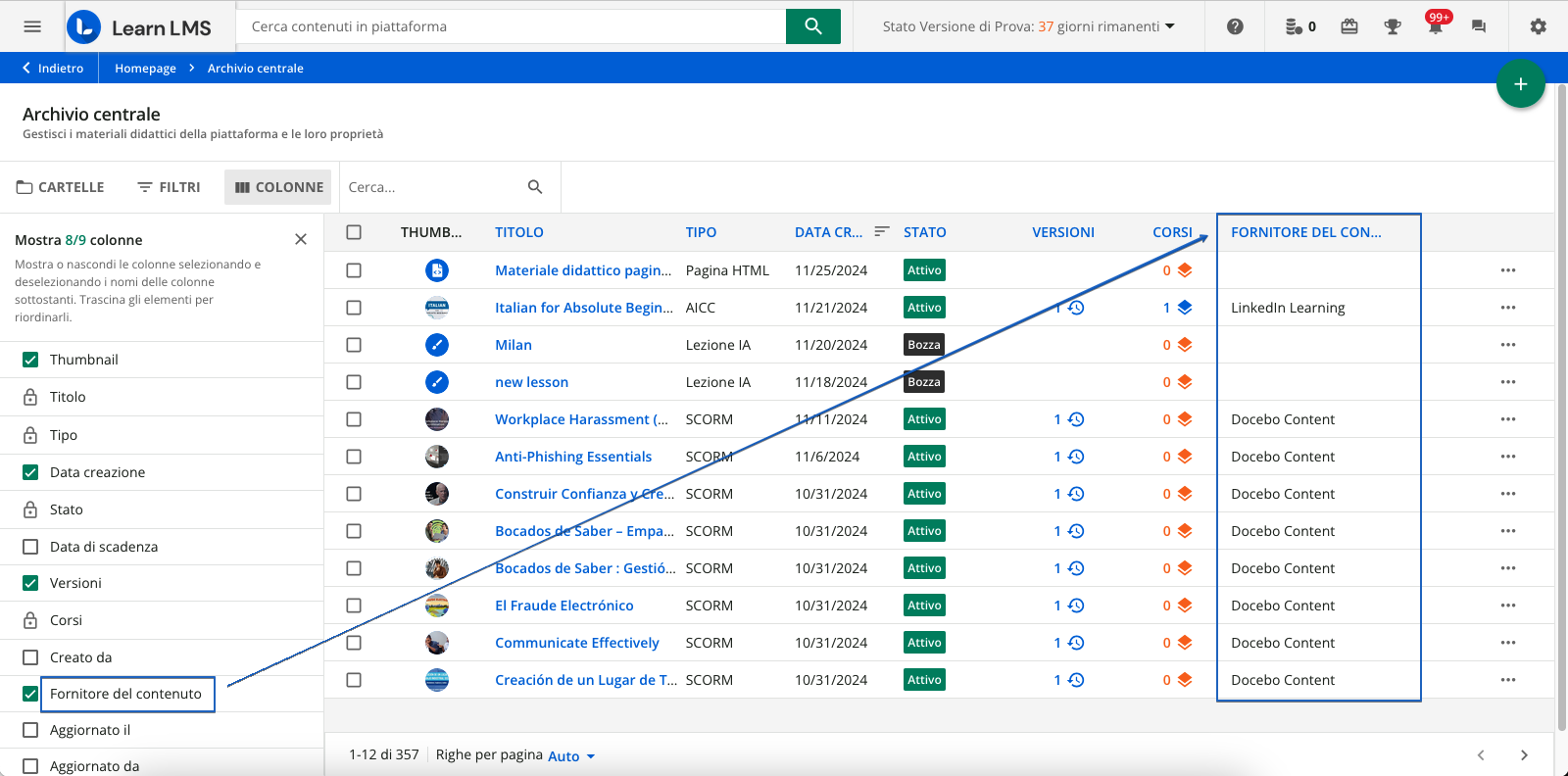Open three-dot menu for Creación de un Lugar row
Screen dimensions: 1568x776
(x=1508, y=680)
